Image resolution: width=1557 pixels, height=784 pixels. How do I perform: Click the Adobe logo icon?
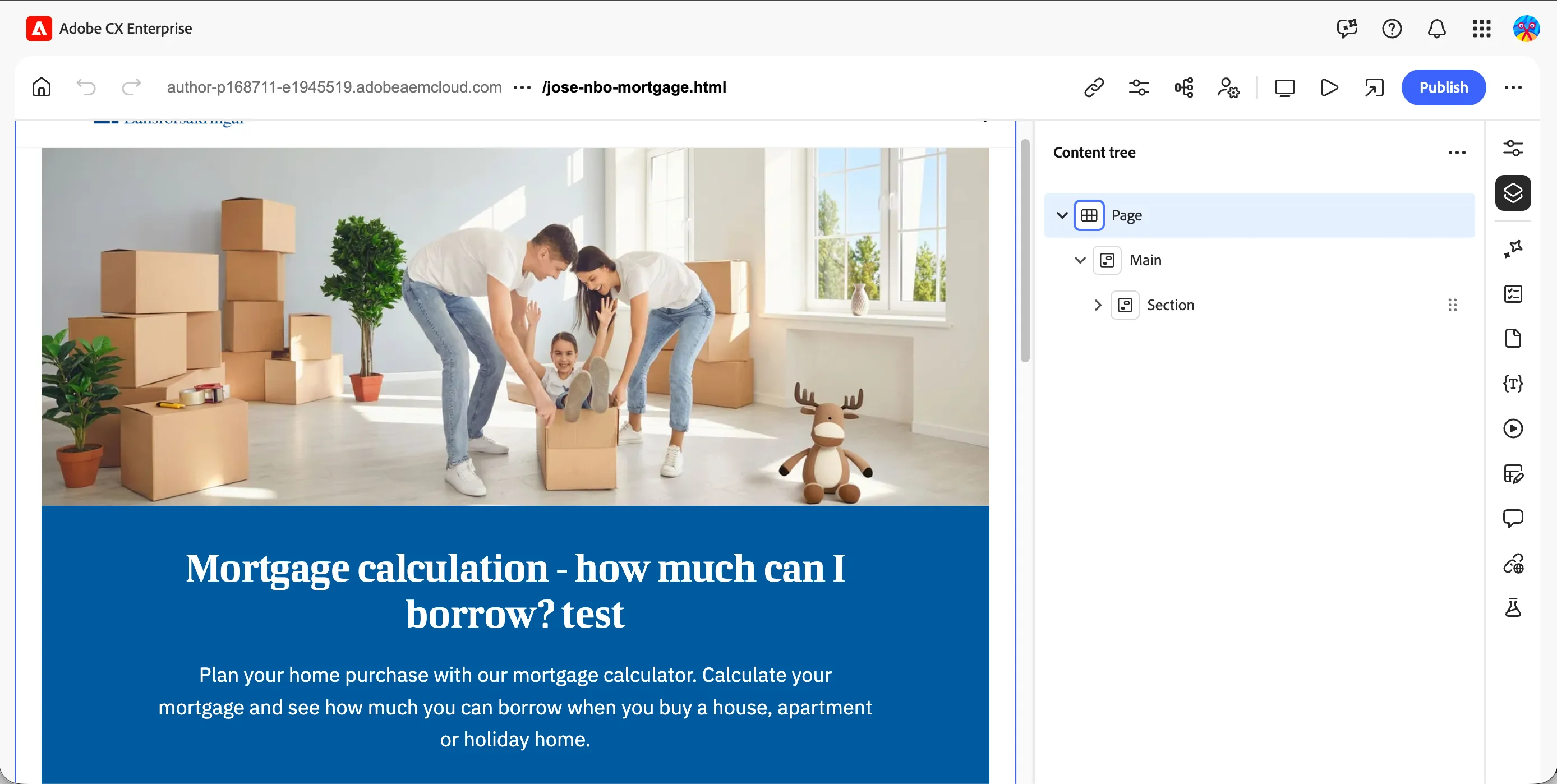point(39,29)
